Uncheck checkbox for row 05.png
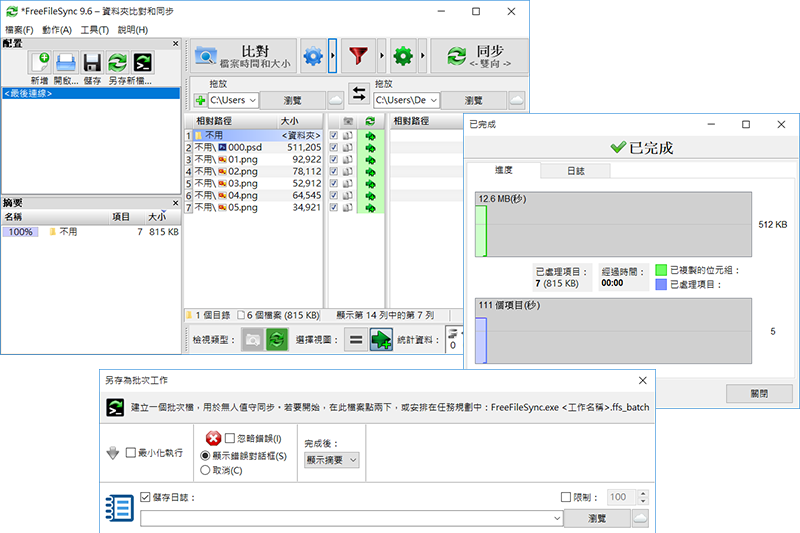Image resolution: width=800 pixels, height=533 pixels. pyautogui.click(x=333, y=208)
